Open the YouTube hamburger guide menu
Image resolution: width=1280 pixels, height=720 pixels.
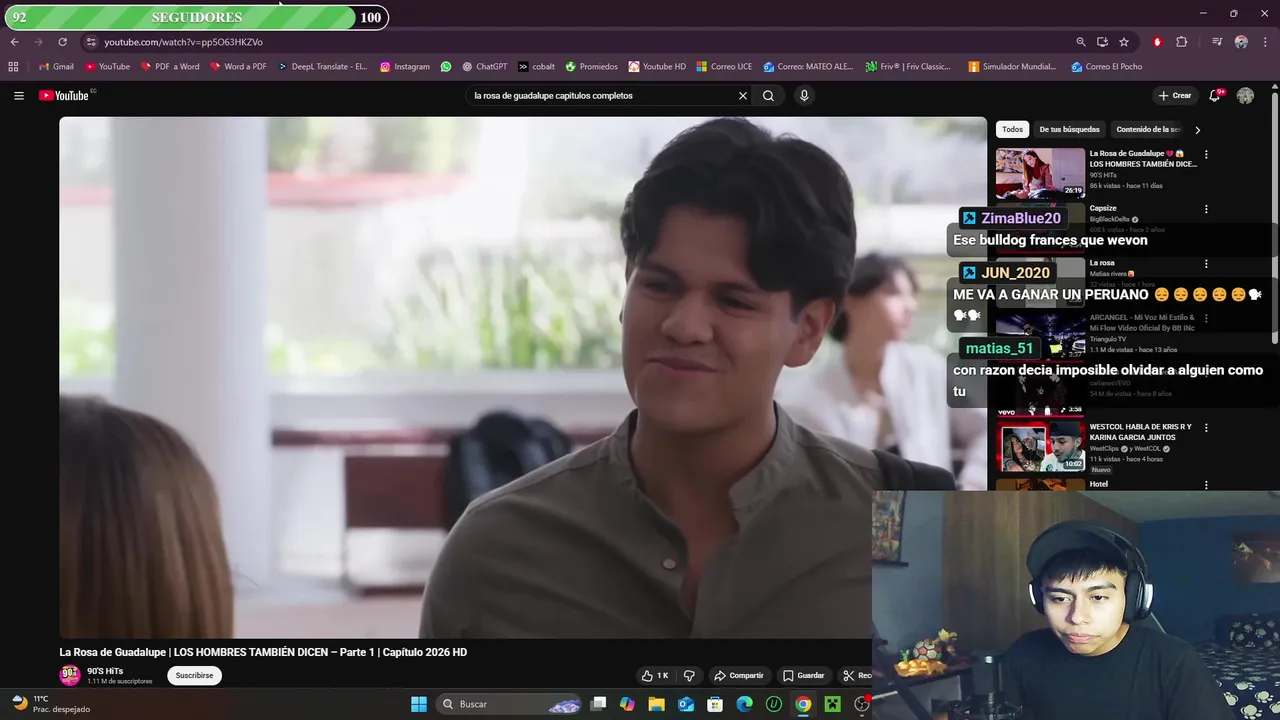[x=19, y=96]
